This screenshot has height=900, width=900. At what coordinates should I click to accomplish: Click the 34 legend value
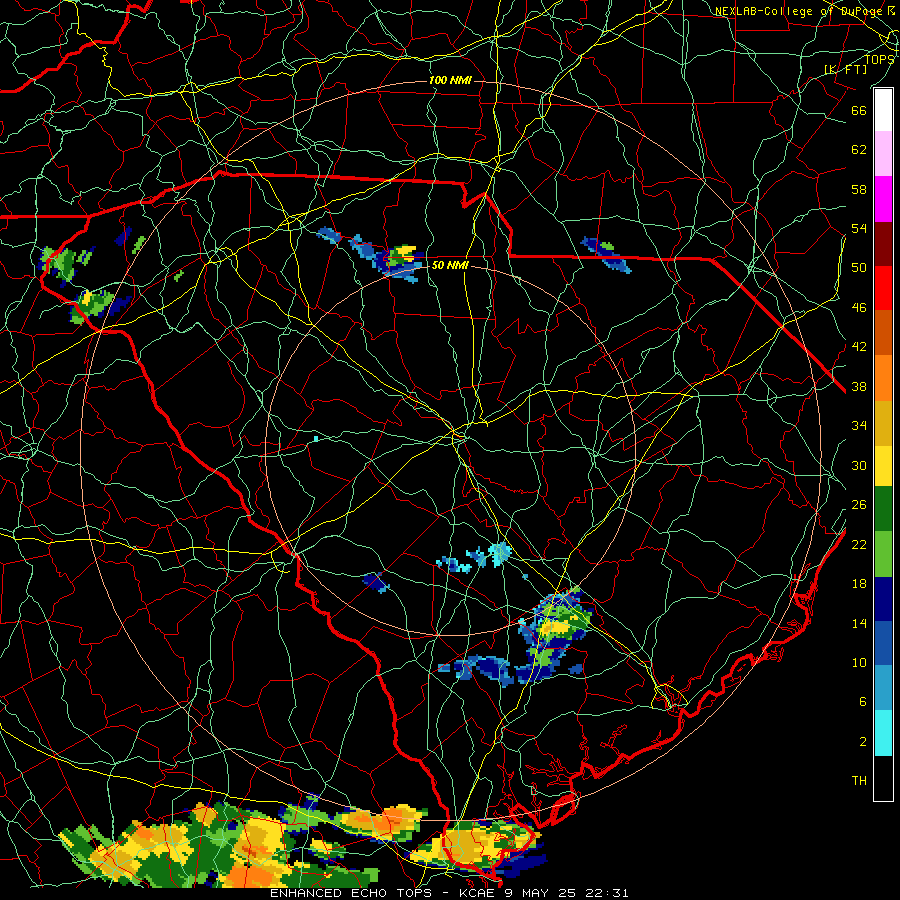click(859, 426)
